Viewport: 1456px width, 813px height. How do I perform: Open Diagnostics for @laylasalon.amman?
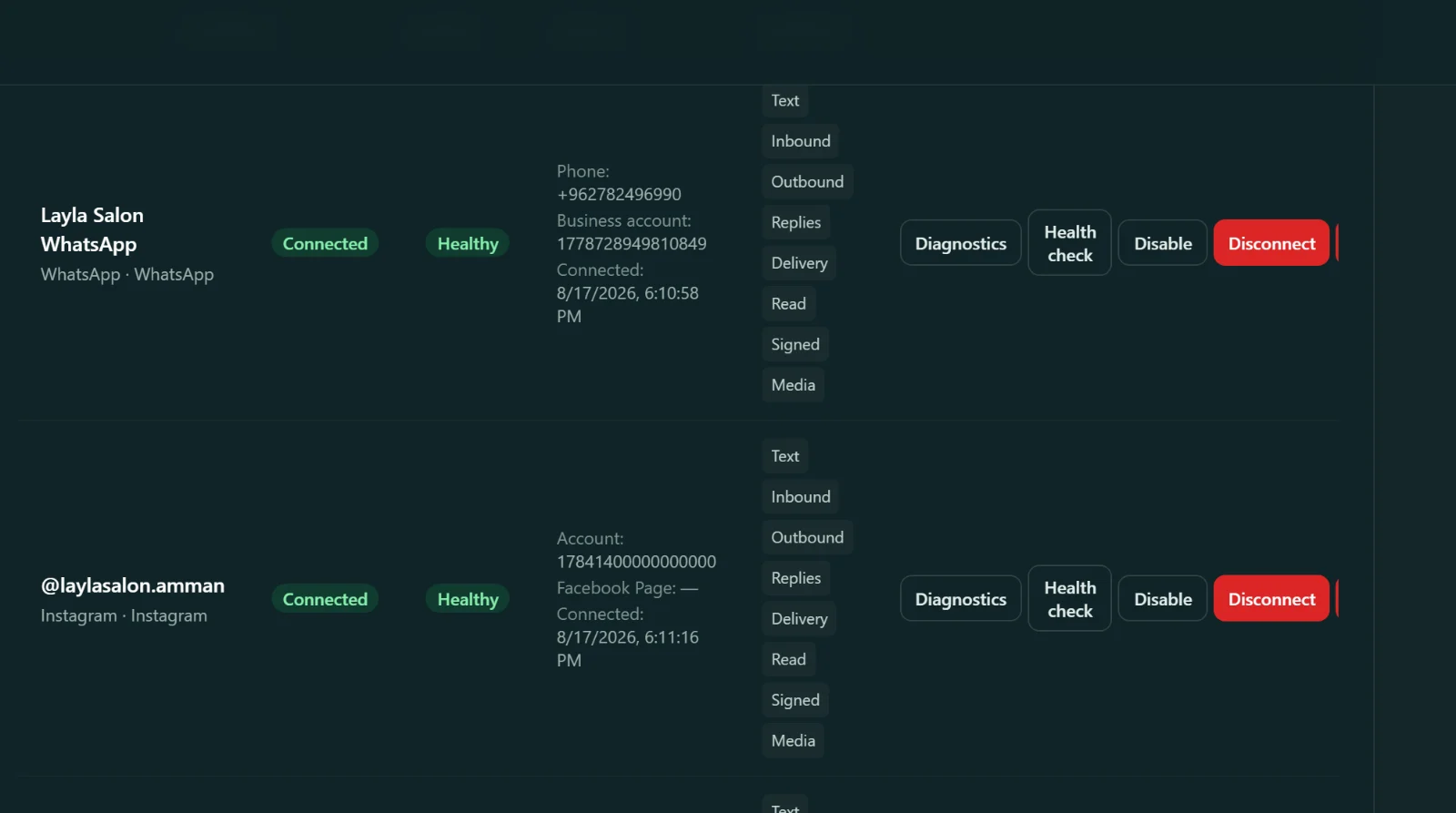[x=961, y=599]
